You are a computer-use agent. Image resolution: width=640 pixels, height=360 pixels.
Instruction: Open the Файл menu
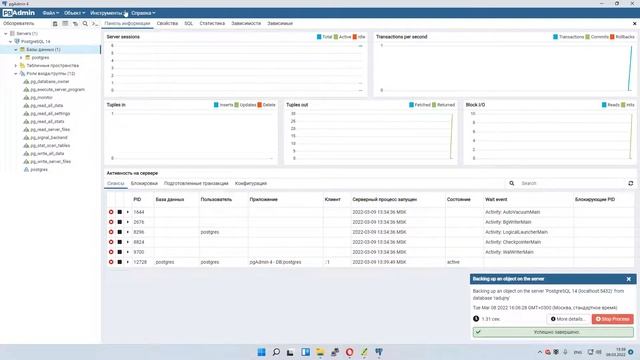point(51,13)
